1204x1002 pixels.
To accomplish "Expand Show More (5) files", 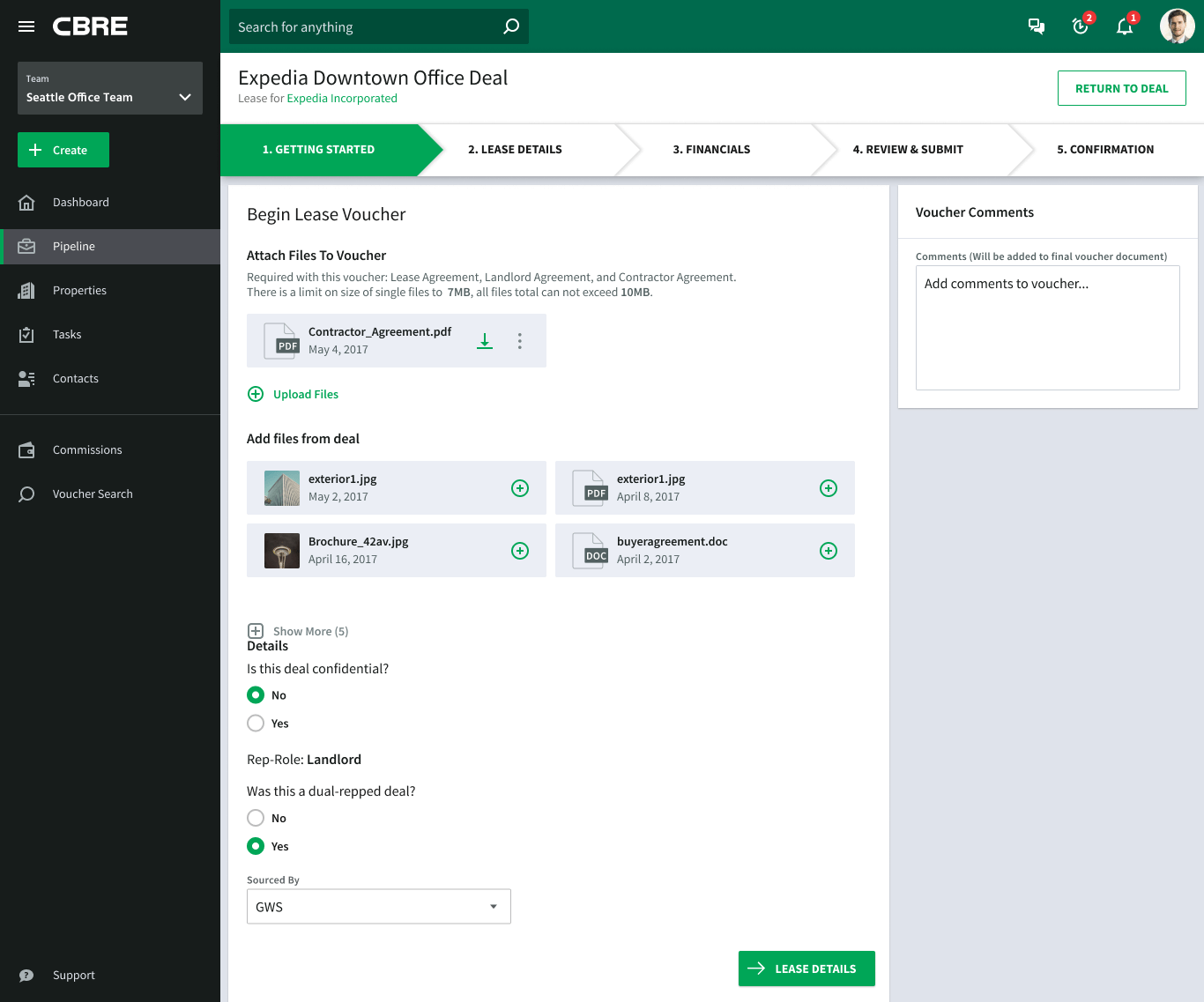I will point(300,631).
